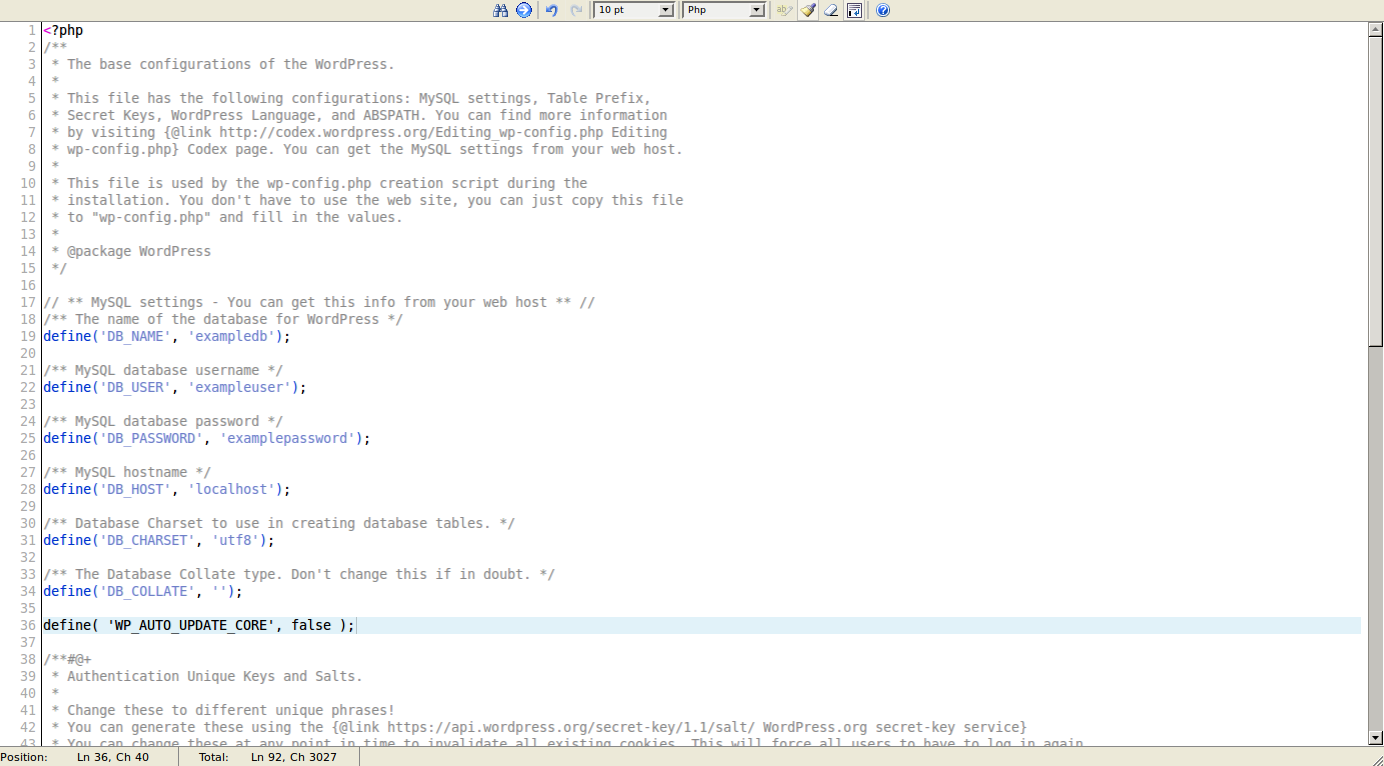Open the 10 pt font size dropdown
Viewport: 1384px width, 766px height.
pyautogui.click(x=634, y=10)
